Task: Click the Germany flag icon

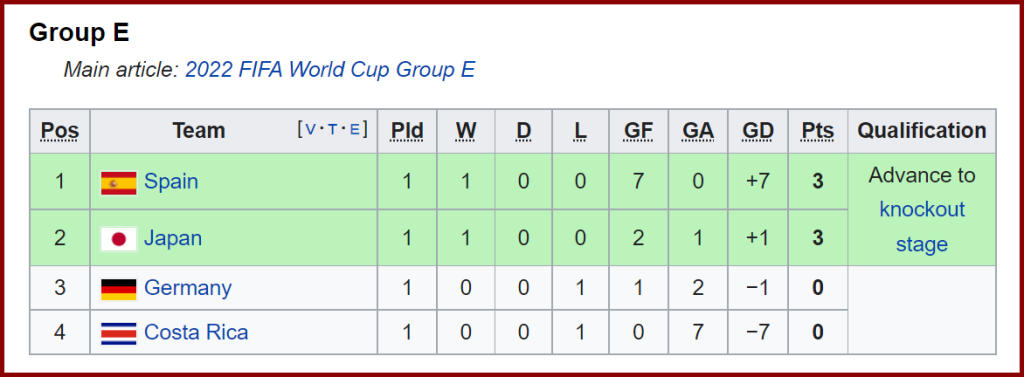Action: click(x=118, y=289)
